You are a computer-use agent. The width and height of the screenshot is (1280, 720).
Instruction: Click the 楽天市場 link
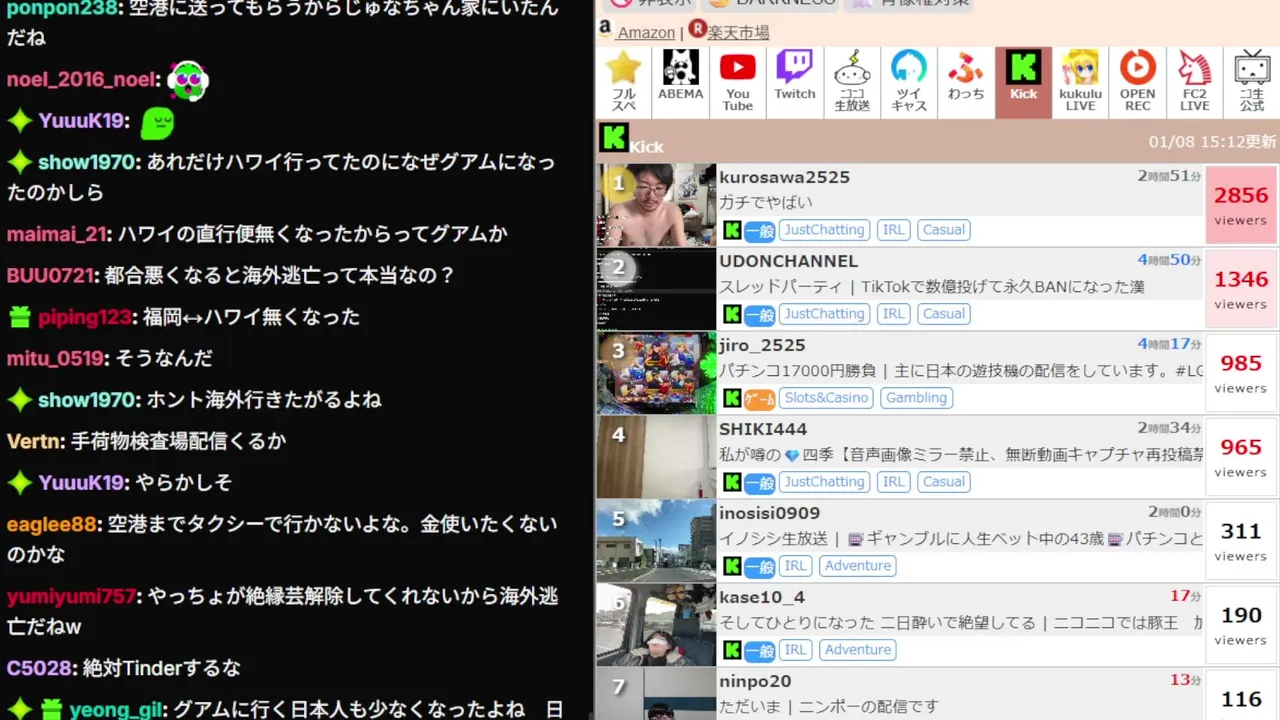tap(738, 32)
